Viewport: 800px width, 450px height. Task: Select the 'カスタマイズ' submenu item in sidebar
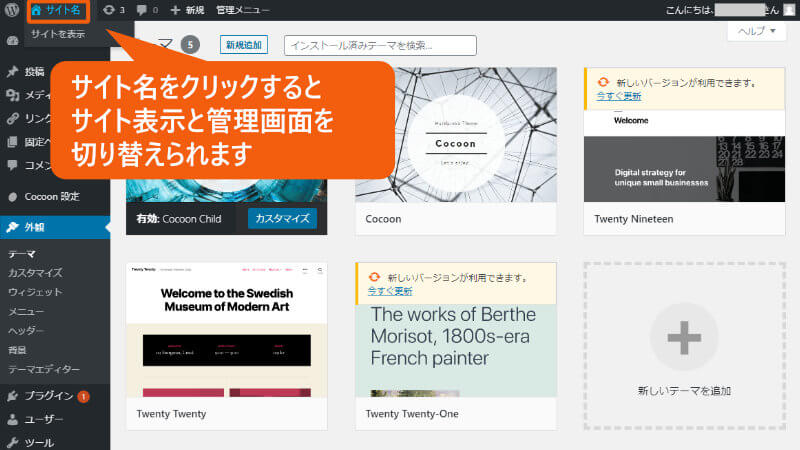35,273
